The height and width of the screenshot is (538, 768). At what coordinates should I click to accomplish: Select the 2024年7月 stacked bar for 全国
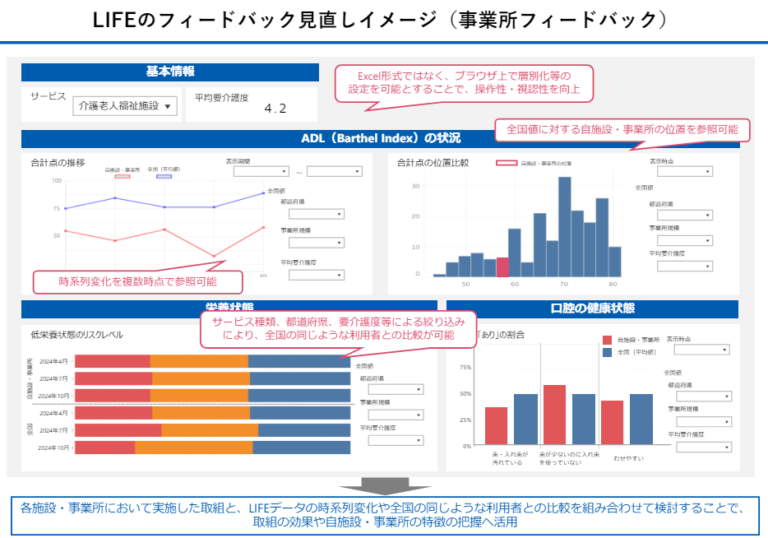click(x=213, y=430)
